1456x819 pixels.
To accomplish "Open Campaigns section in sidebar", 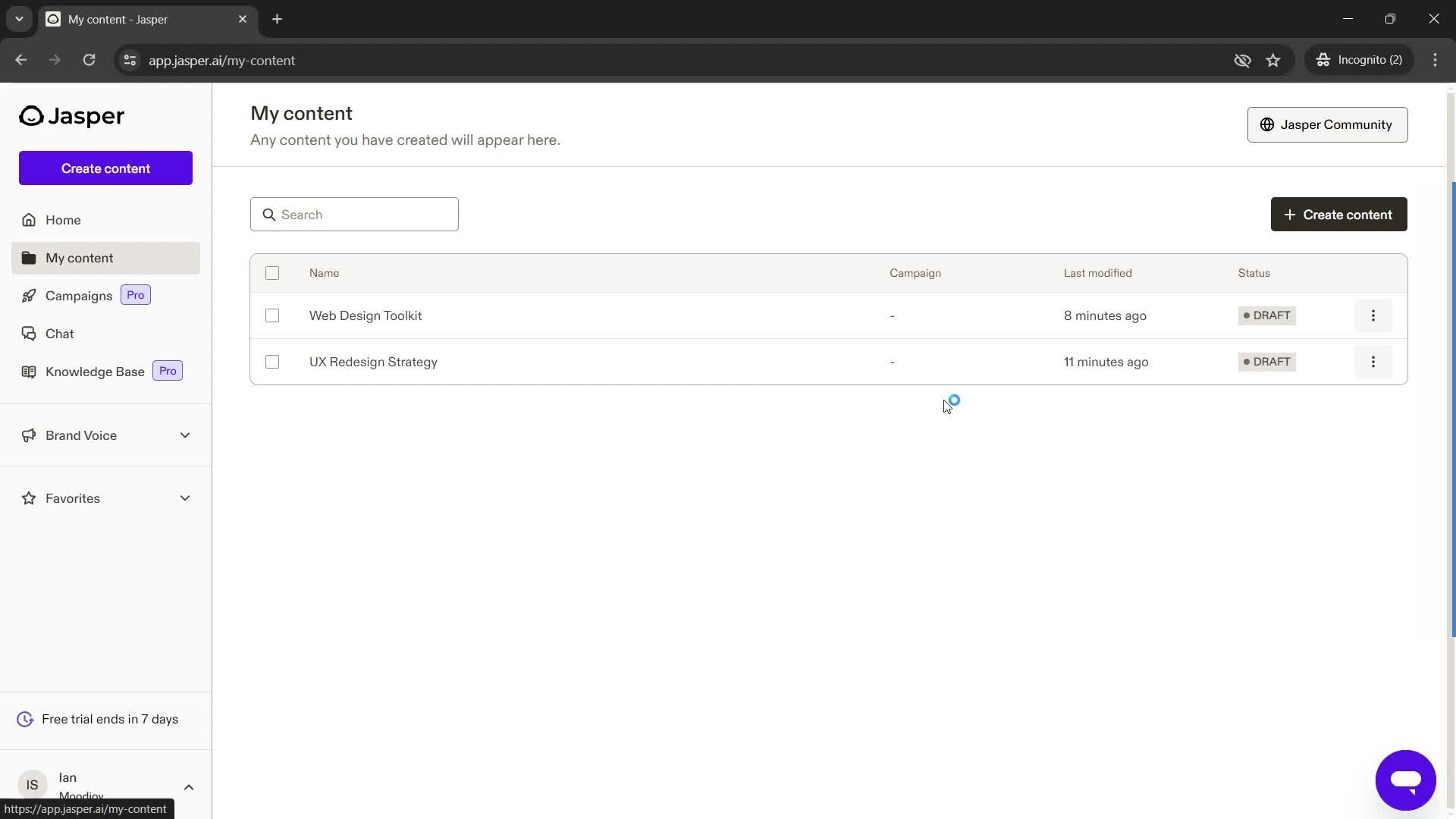I will (x=78, y=295).
